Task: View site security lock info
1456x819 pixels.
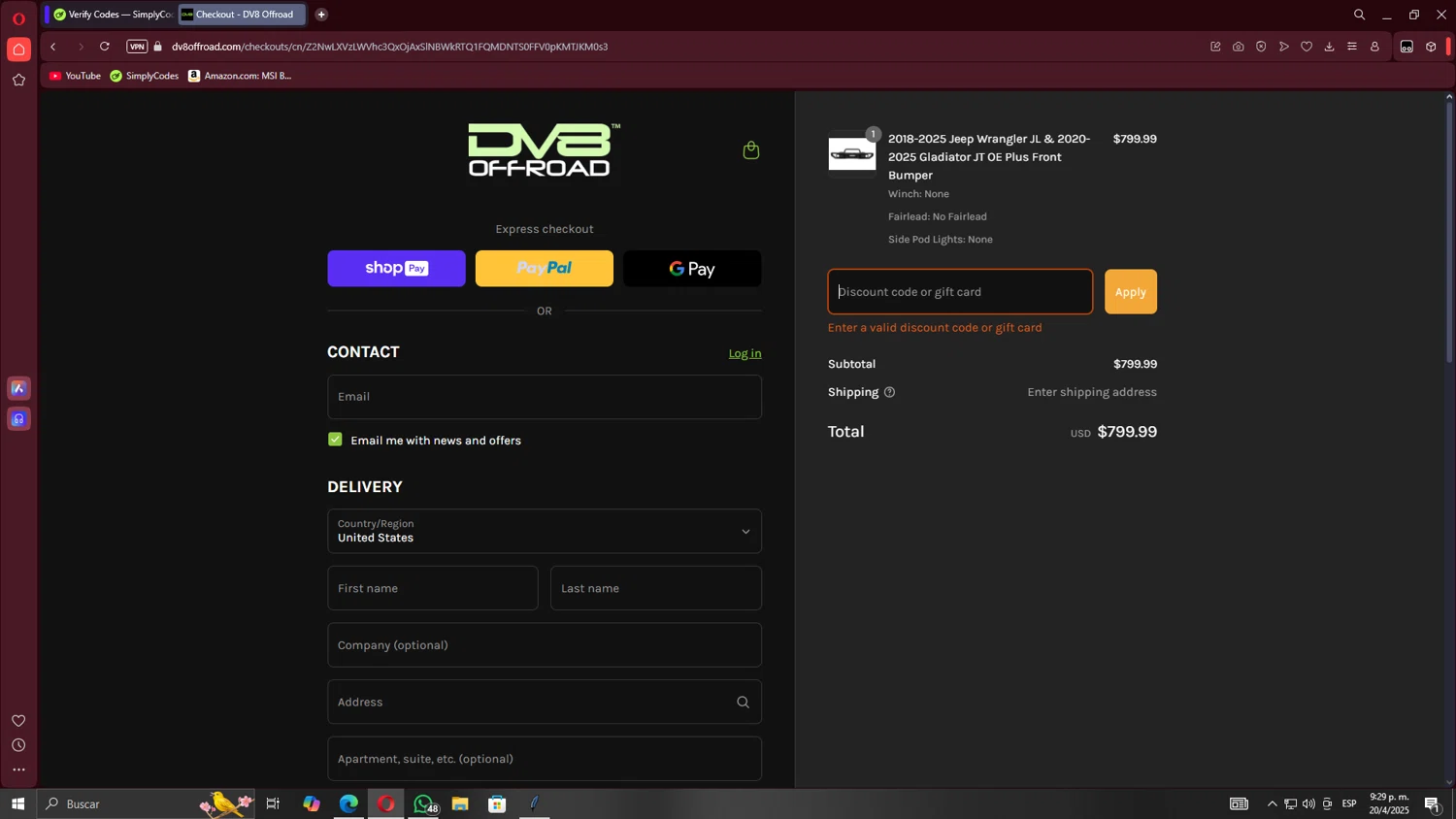Action: pos(158,47)
